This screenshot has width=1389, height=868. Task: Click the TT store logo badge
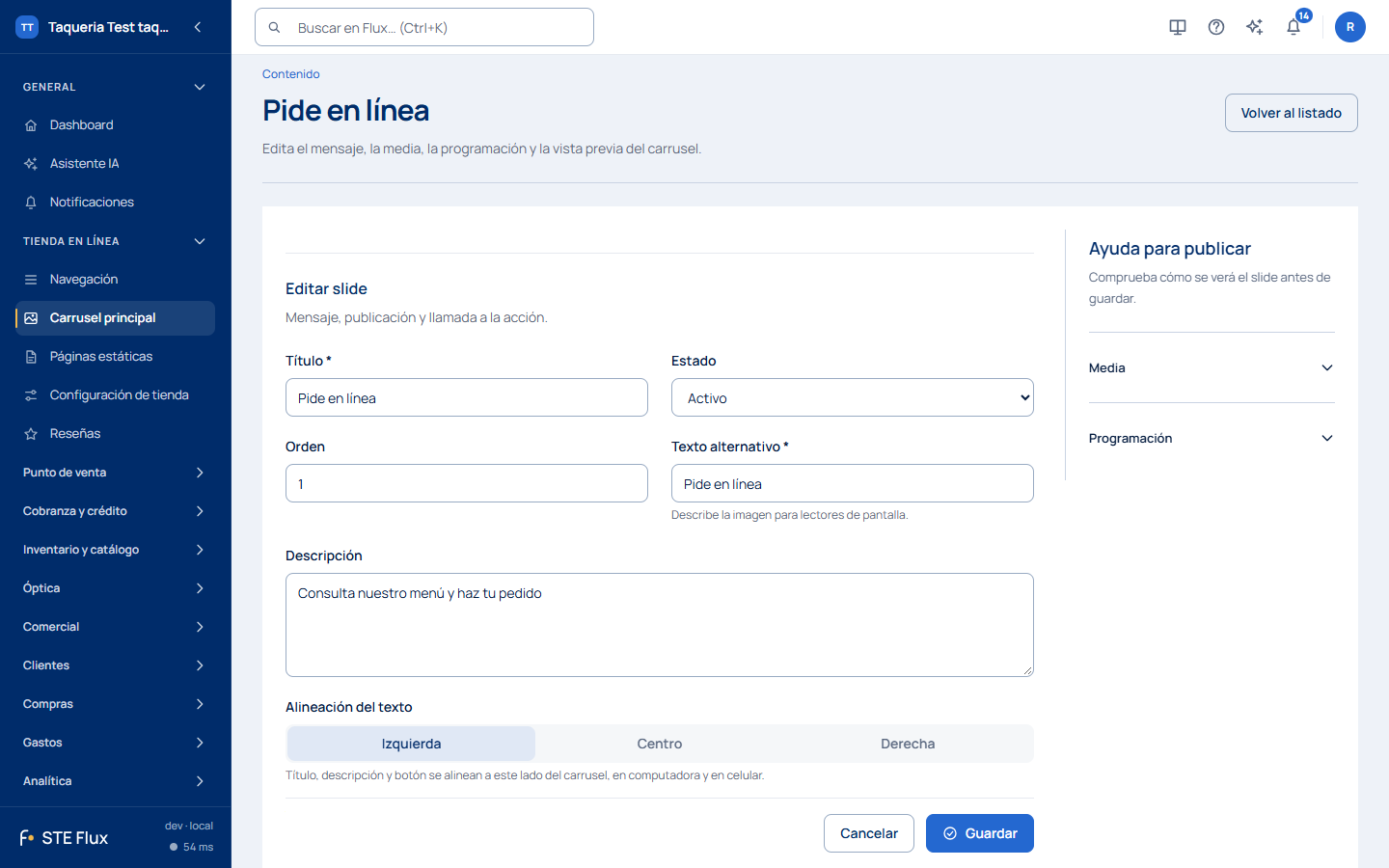27,27
